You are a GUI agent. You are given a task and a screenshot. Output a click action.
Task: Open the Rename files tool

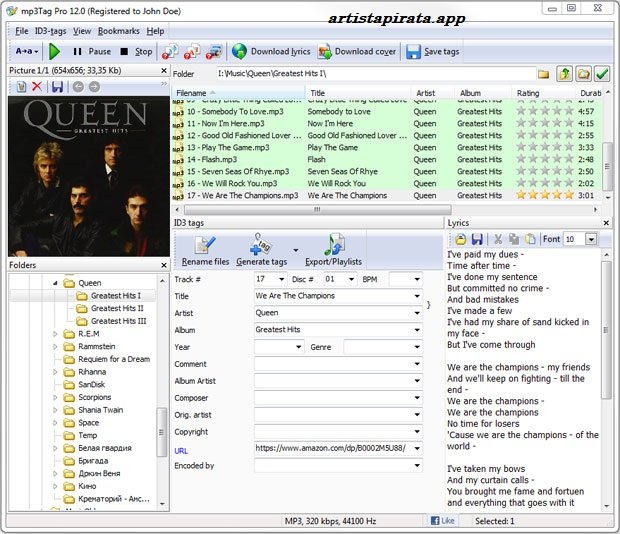(205, 251)
